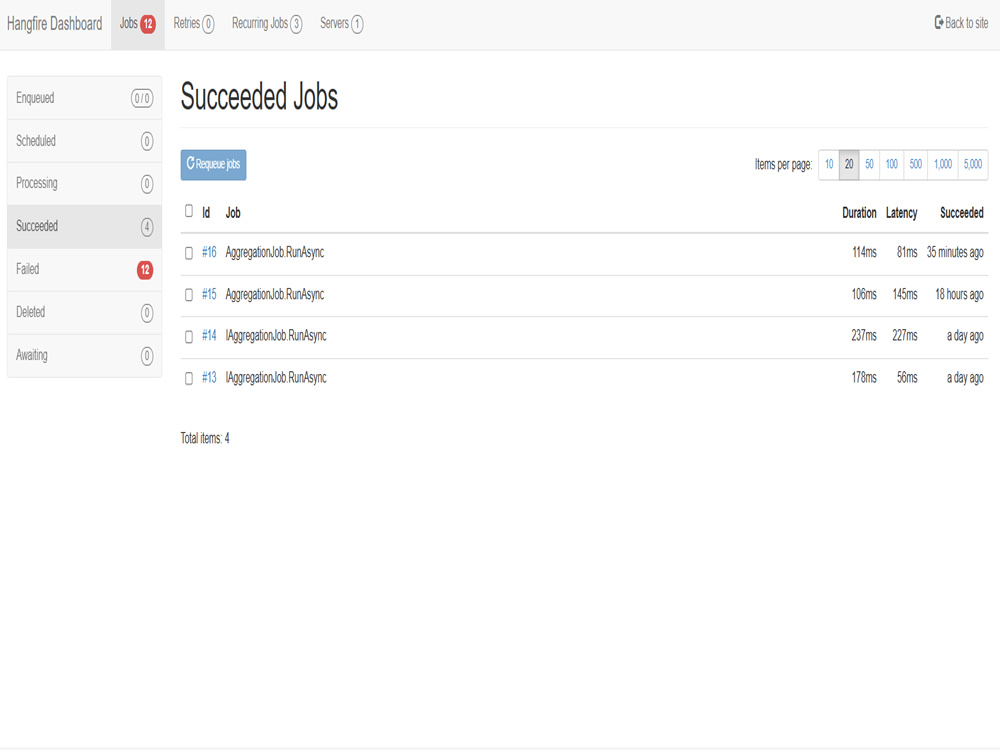This screenshot has height=750, width=1000.
Task: Set items per page to 20
Action: pos(849,165)
